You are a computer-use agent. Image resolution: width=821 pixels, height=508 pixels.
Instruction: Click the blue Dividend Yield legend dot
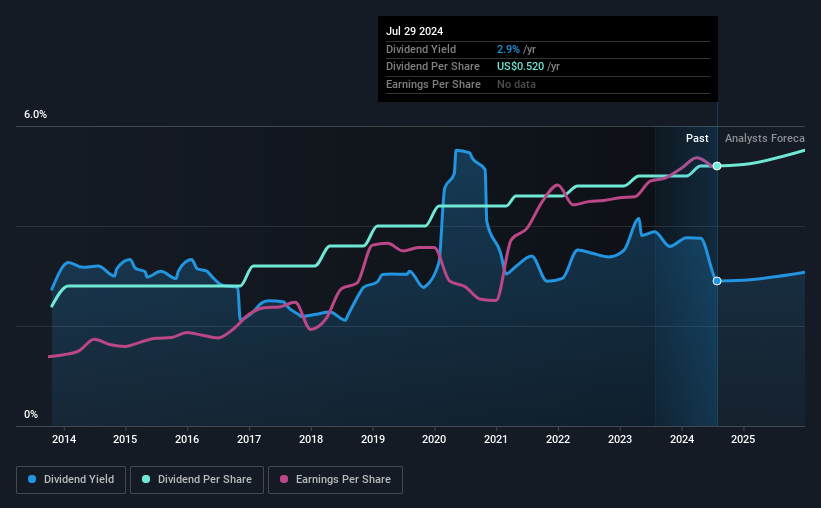[32, 479]
